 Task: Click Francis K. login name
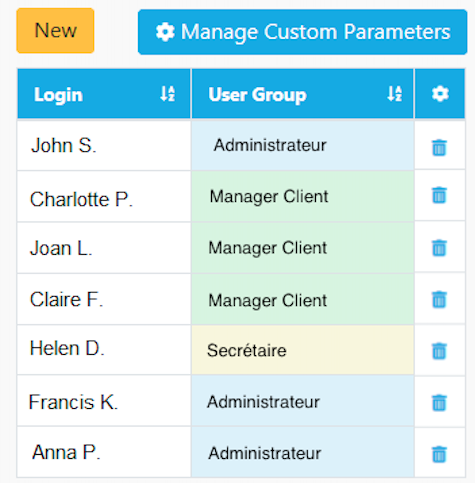[73, 402]
